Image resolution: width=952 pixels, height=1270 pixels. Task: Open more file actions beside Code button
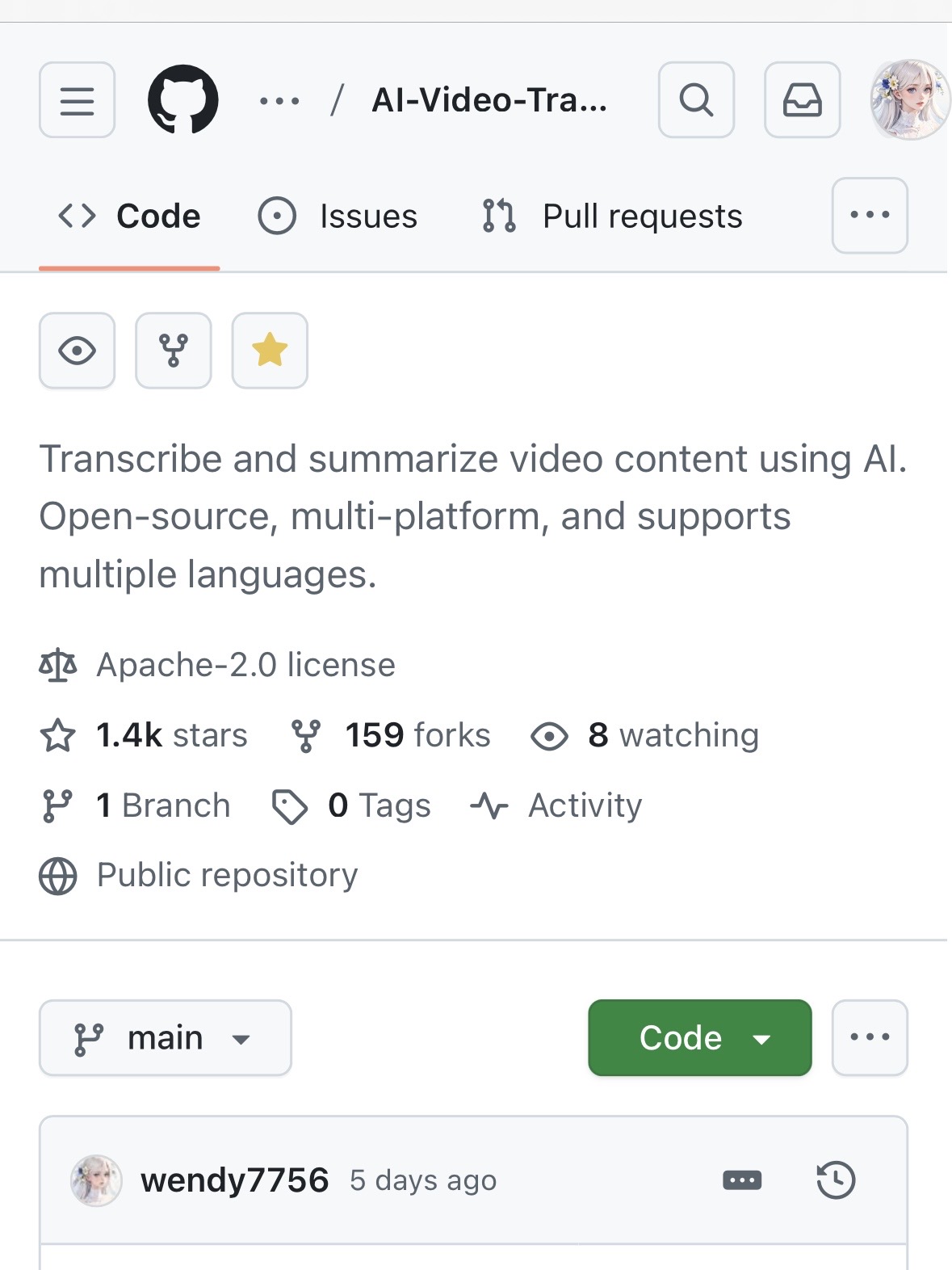pos(870,1038)
